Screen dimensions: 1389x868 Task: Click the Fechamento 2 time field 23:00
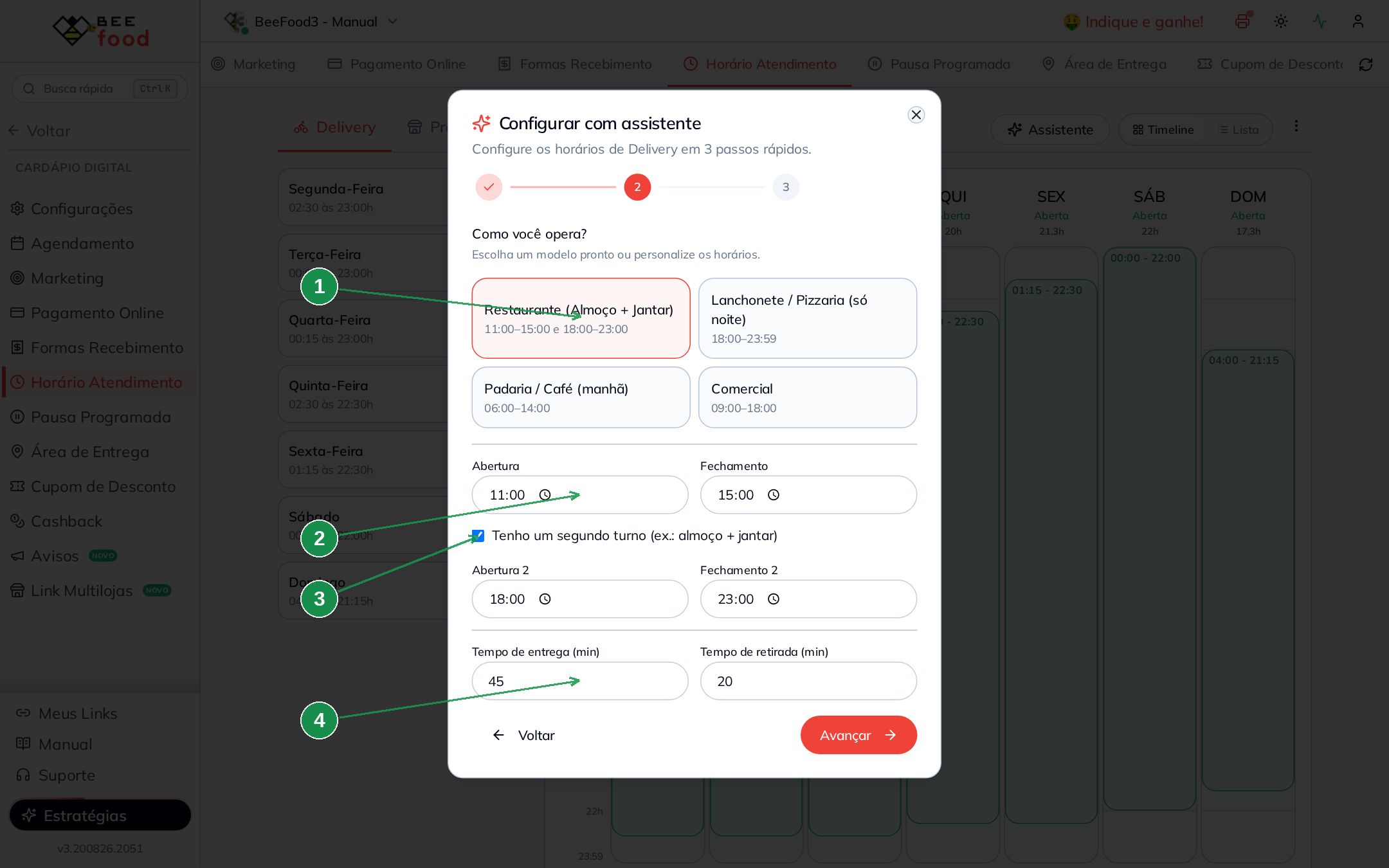(808, 599)
